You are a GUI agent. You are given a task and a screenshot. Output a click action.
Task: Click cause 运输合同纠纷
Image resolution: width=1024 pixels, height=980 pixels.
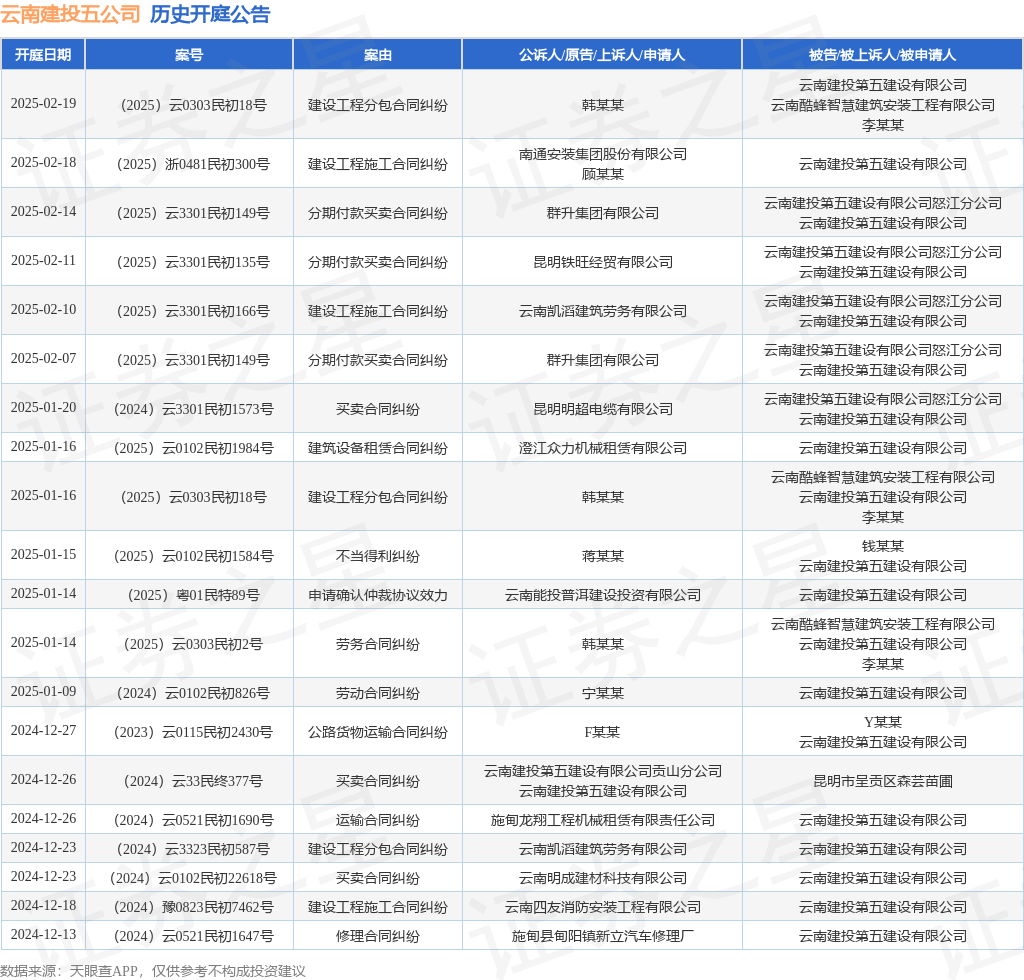[x=377, y=820]
